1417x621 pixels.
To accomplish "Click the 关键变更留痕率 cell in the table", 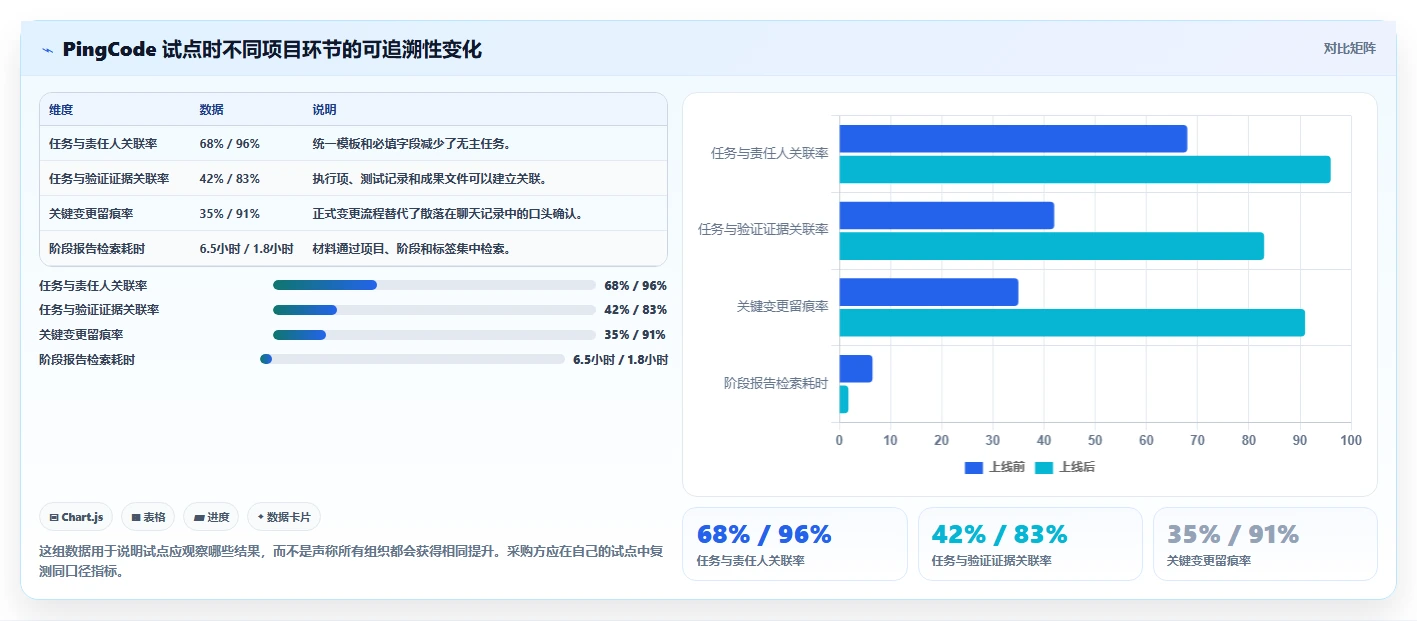I will click(x=91, y=214).
